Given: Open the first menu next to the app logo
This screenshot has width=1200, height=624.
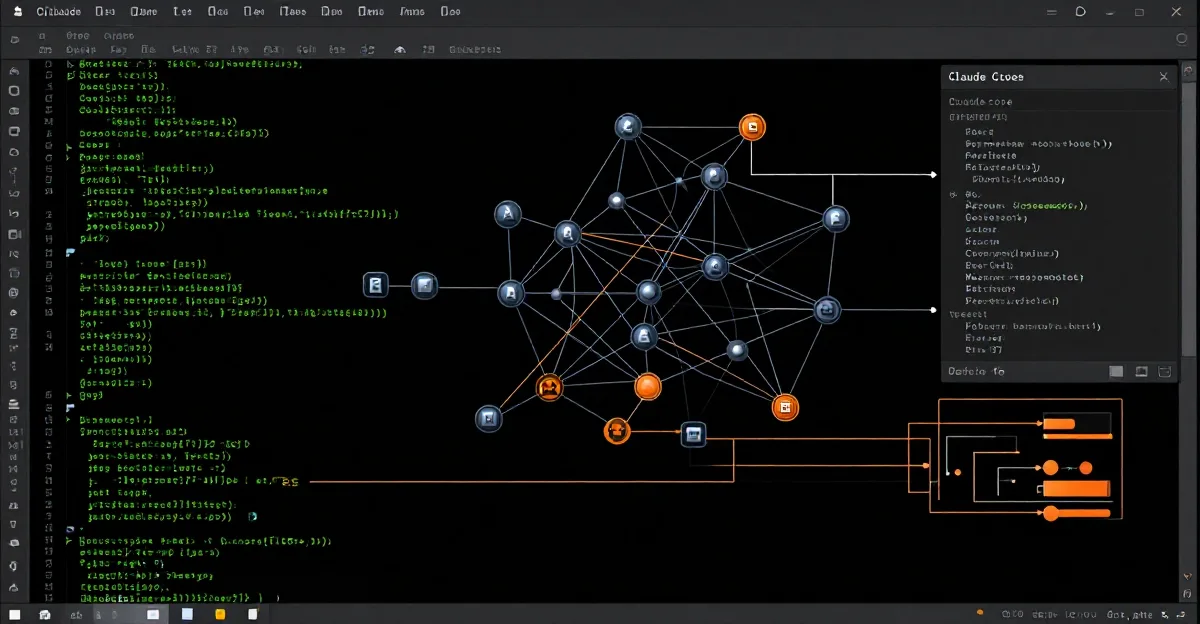Looking at the screenshot, I should coord(59,12).
